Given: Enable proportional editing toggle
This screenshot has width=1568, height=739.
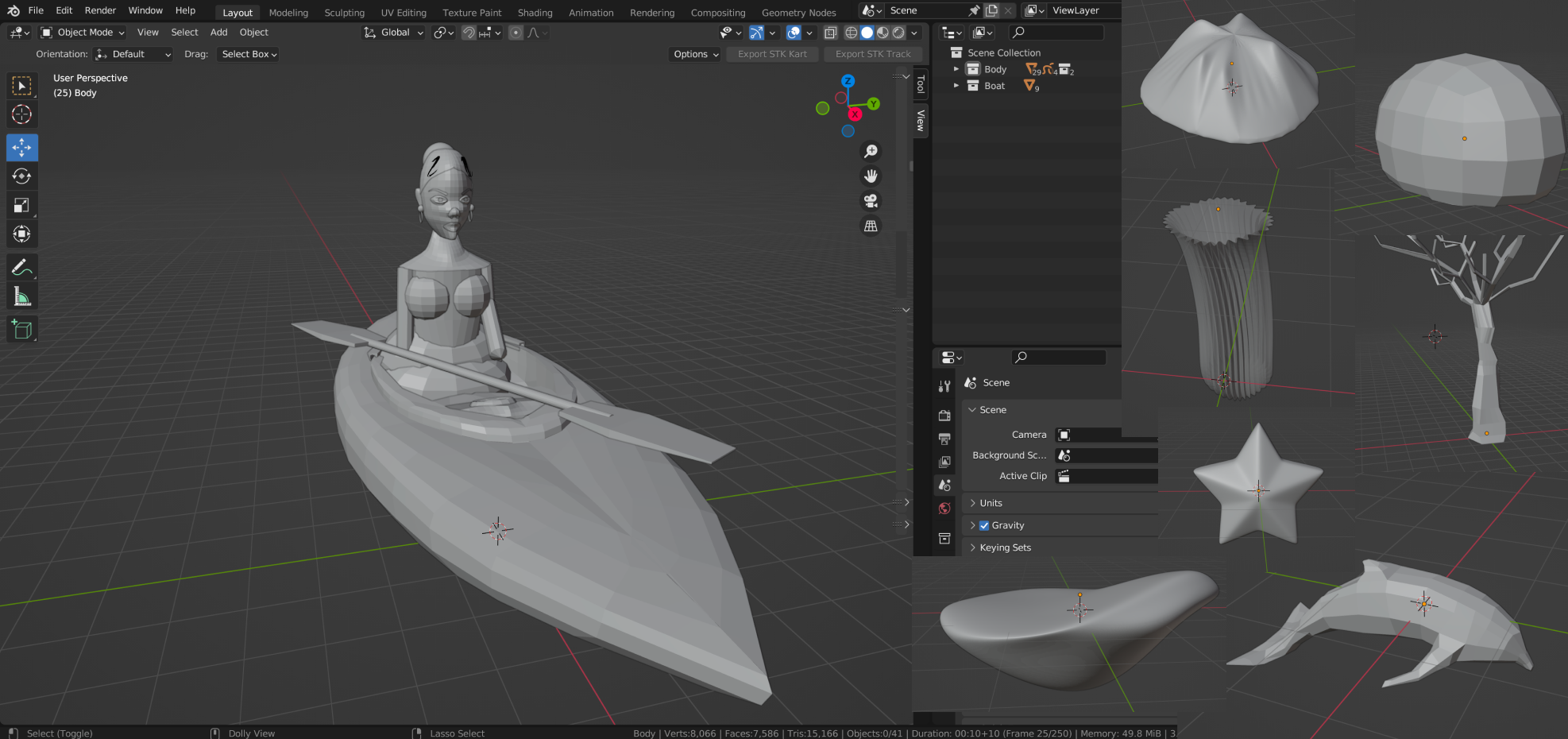Looking at the screenshot, I should point(516,33).
